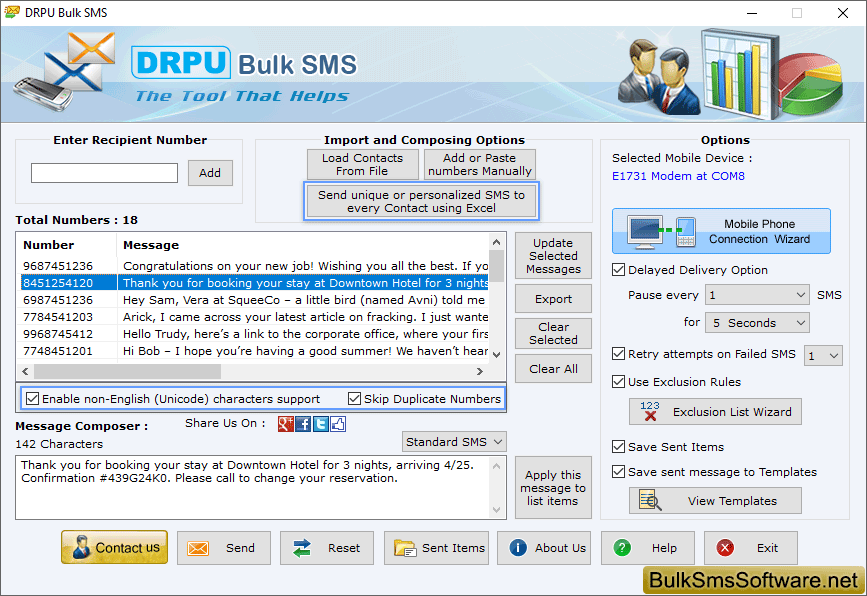Click the E1731 Modem at COM8 device link
Image resolution: width=867 pixels, height=596 pixels.
[x=678, y=176]
